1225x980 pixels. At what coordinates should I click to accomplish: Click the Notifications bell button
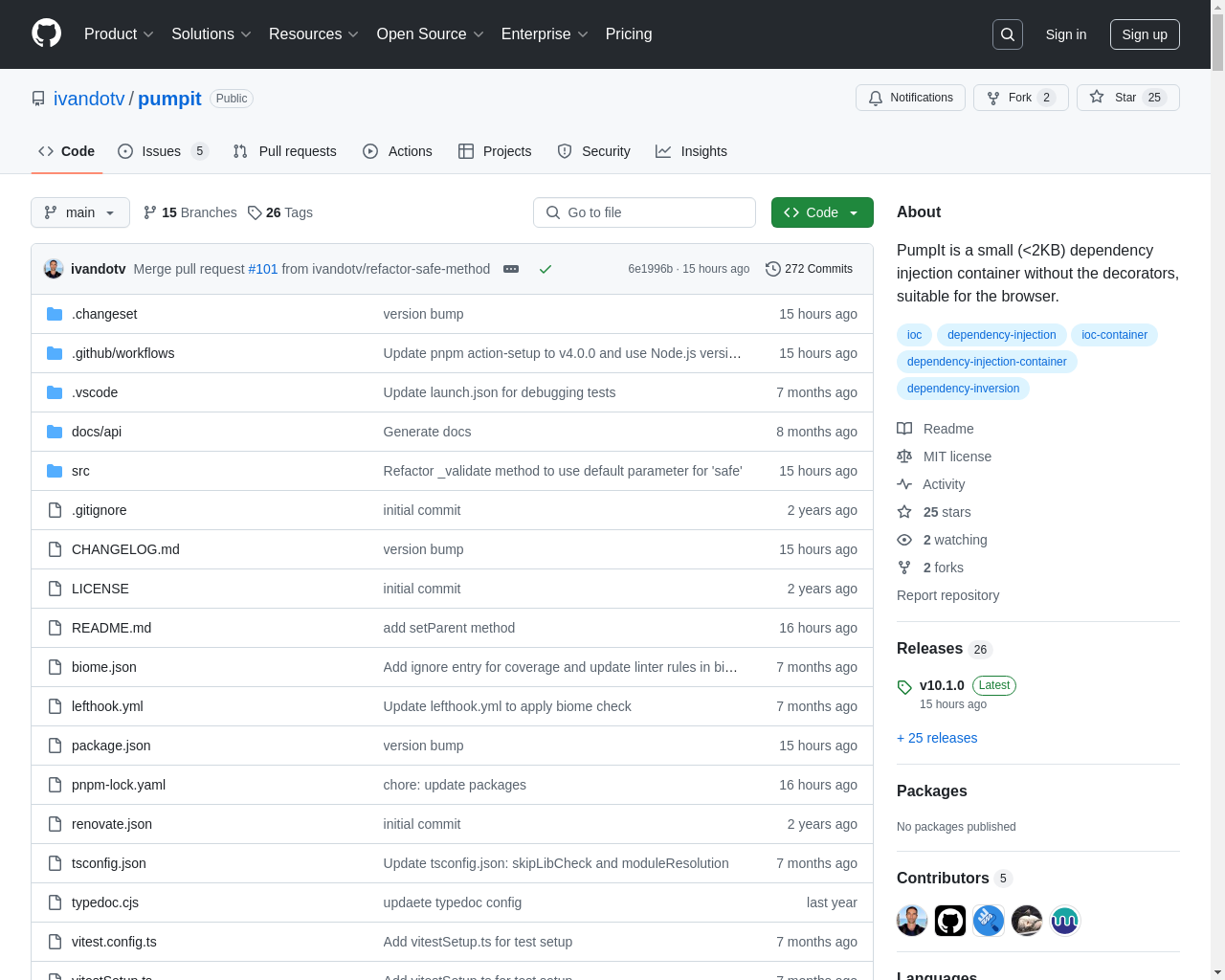[910, 98]
